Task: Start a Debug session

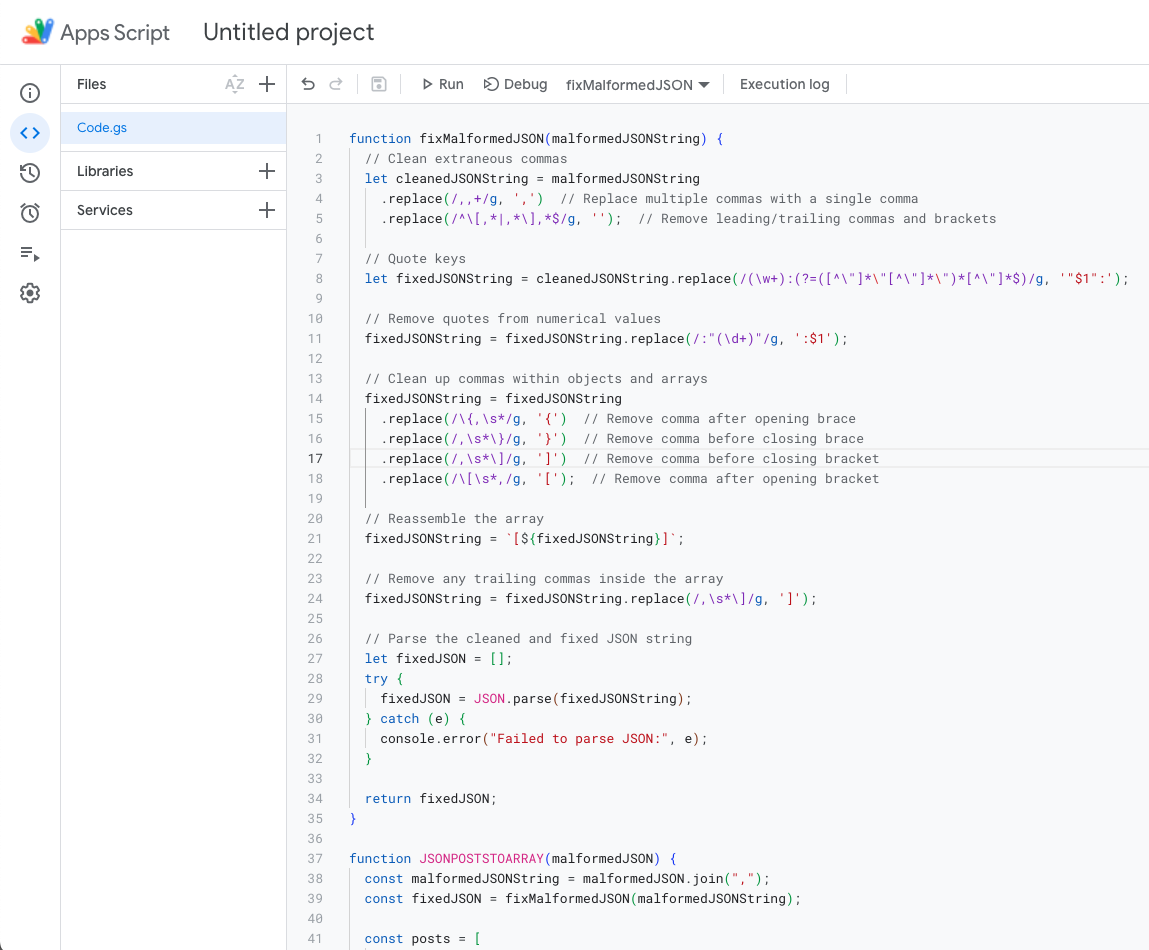Action: tap(515, 84)
